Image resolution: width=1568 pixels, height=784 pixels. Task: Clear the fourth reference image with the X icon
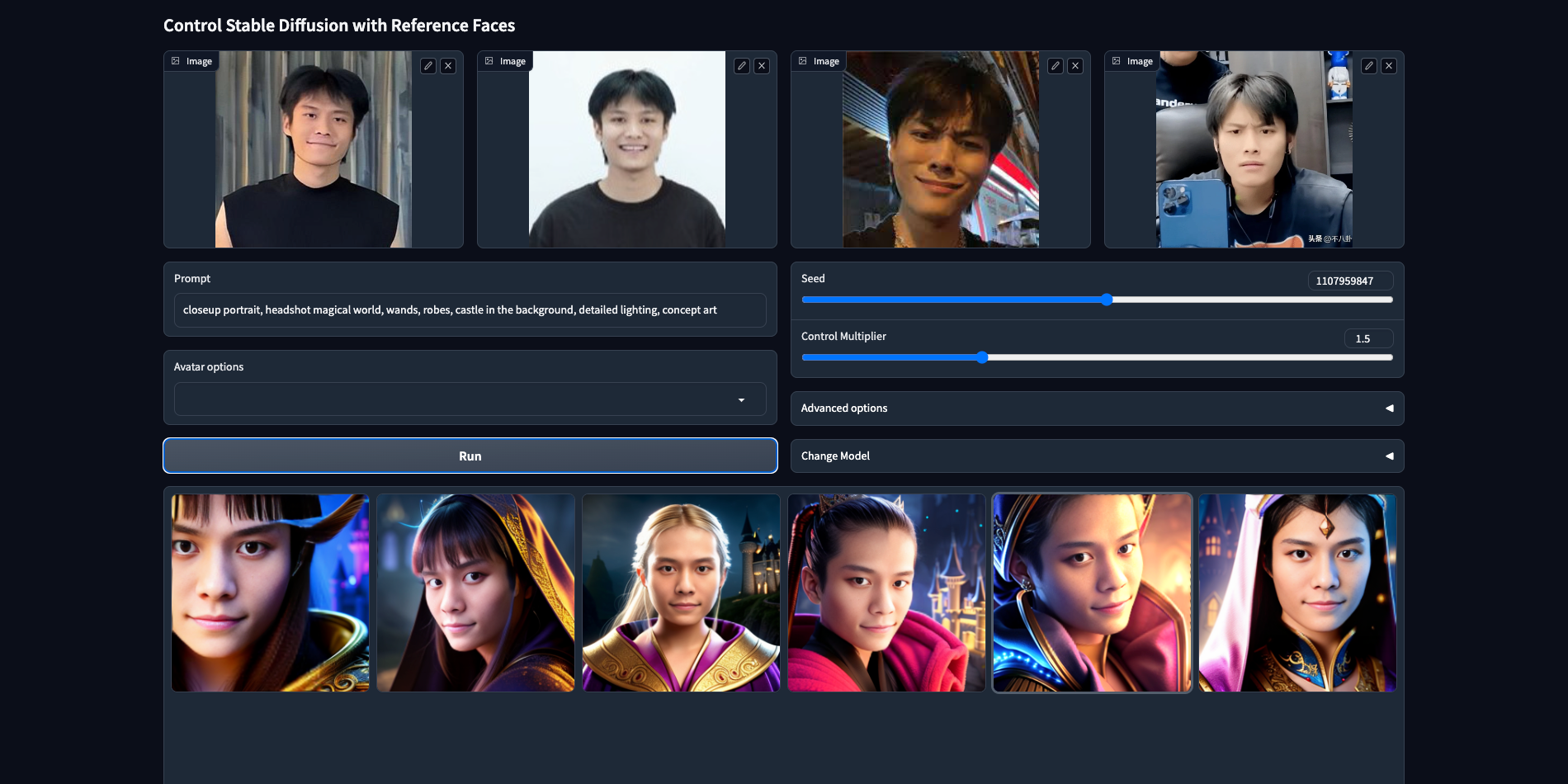click(1389, 66)
